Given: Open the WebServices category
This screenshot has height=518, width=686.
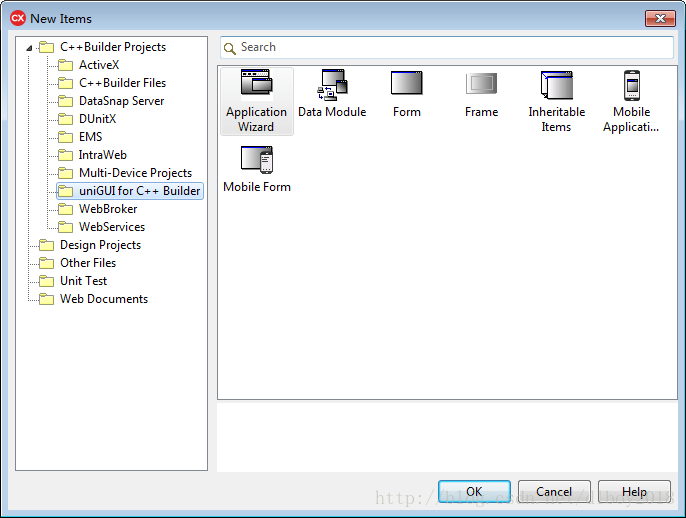Looking at the screenshot, I should point(112,227).
